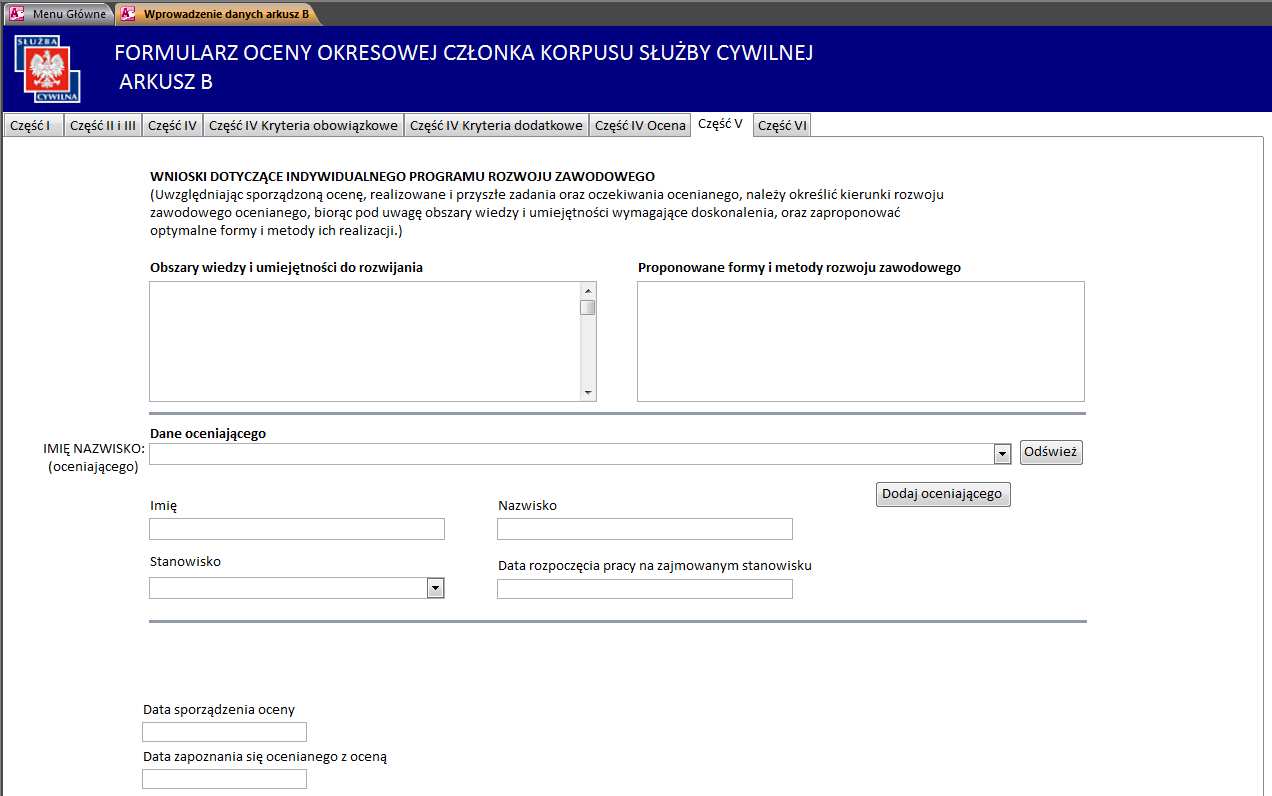
Task: Click the Służba Cywilna eagle logo
Action: tap(47, 69)
